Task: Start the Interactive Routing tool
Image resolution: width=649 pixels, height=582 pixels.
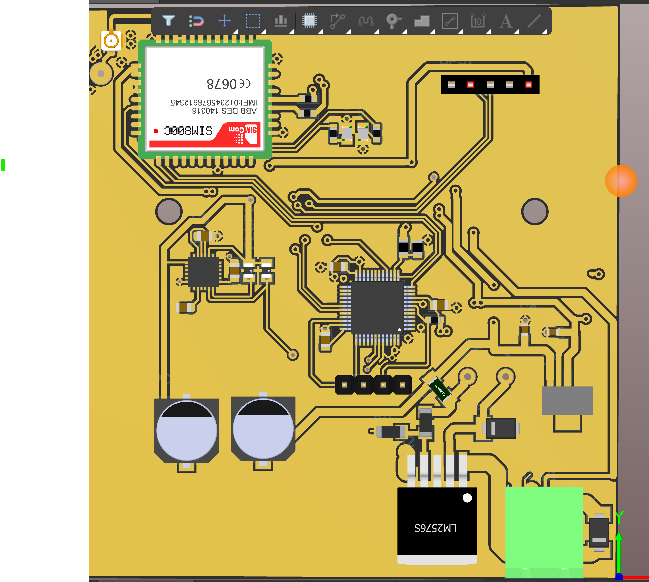Action: (338, 20)
